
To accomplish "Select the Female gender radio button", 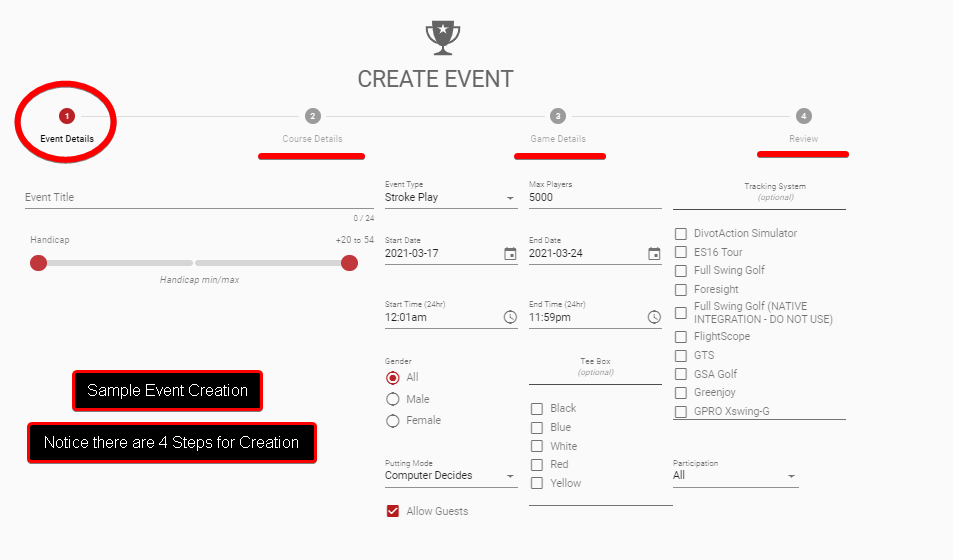I will coord(393,420).
